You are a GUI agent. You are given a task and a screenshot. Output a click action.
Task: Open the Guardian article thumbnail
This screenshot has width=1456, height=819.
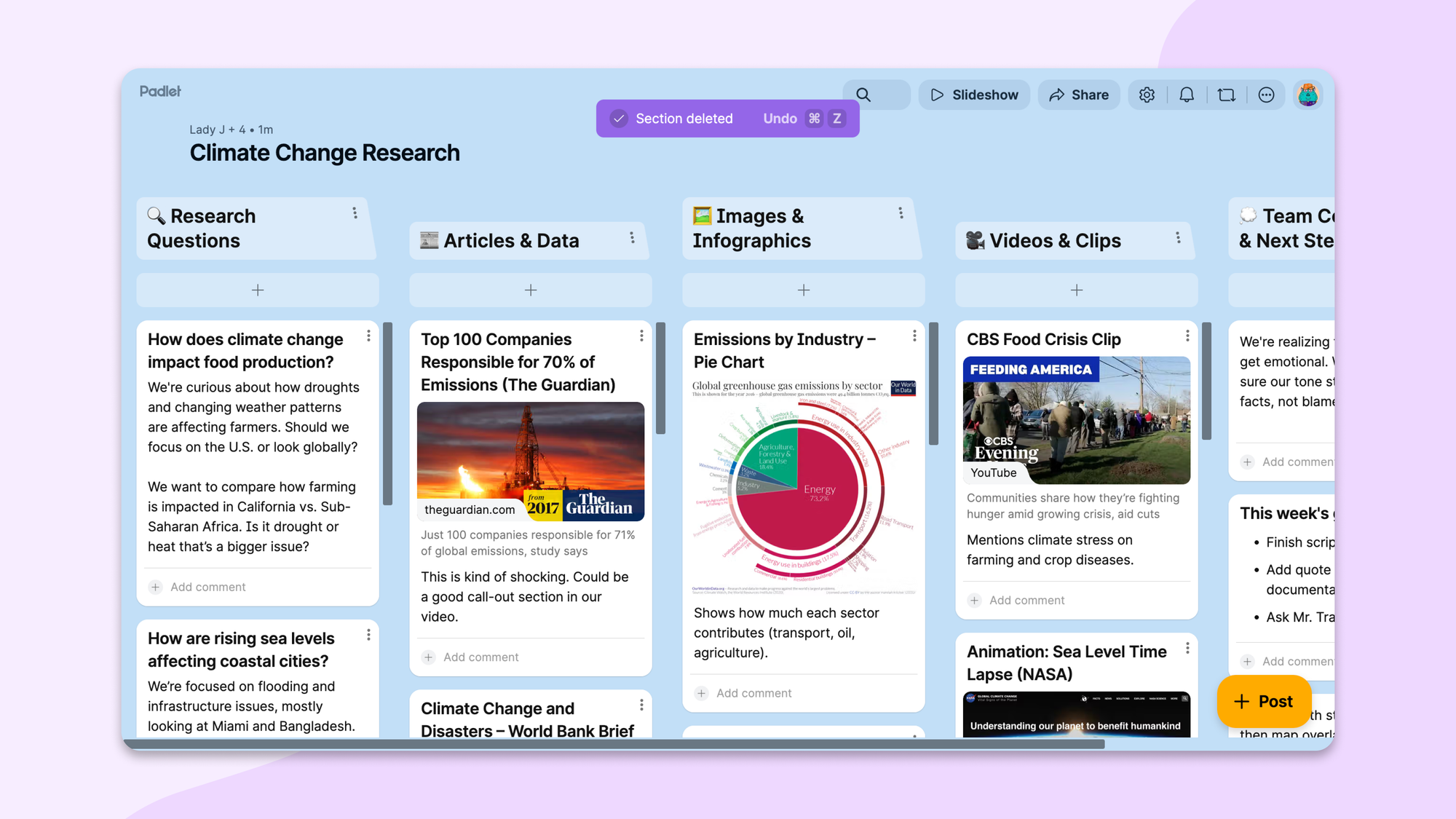point(531,462)
